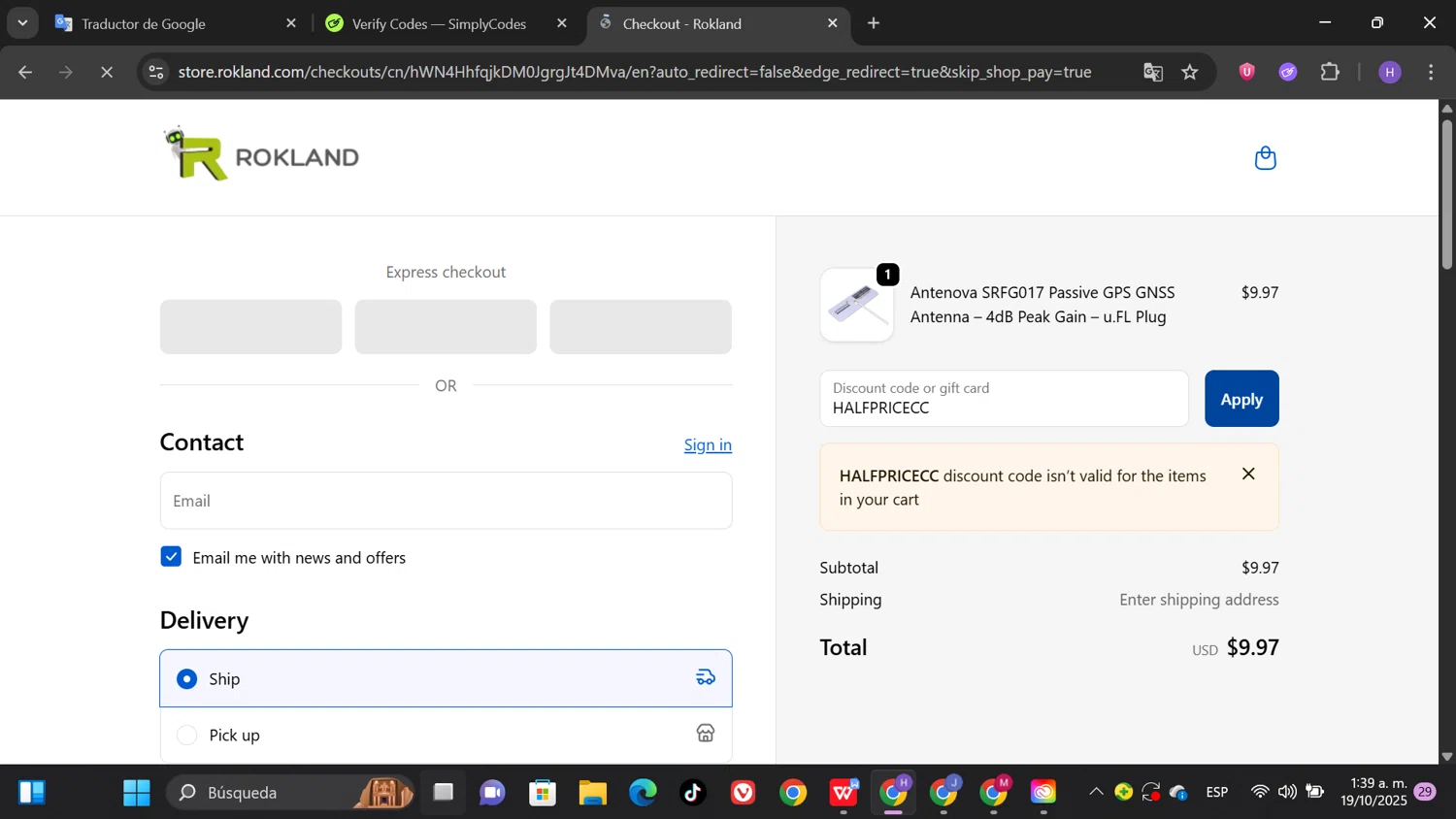Open the uBlock shield extension
The height and width of the screenshot is (819, 1456).
[x=1247, y=72]
